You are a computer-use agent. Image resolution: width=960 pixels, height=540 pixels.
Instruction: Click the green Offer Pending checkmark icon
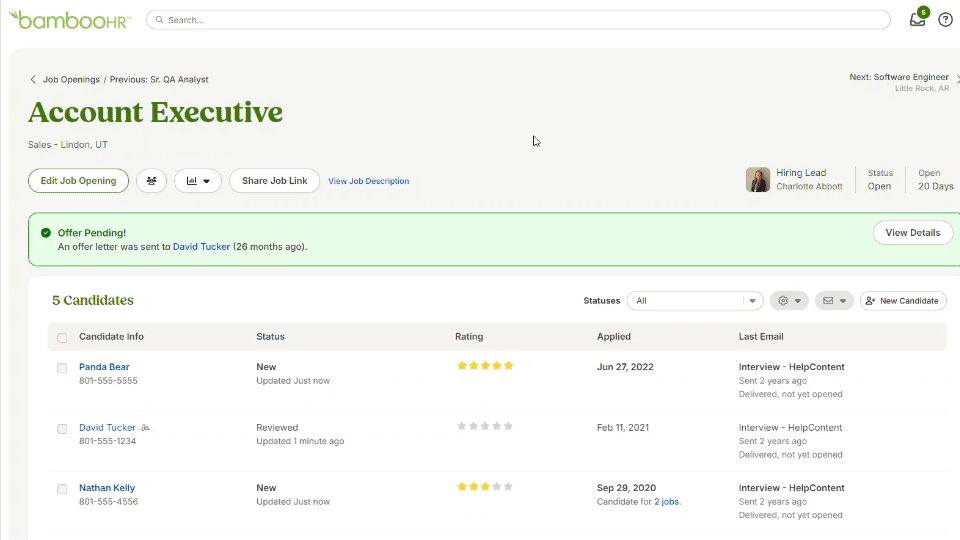(46, 233)
